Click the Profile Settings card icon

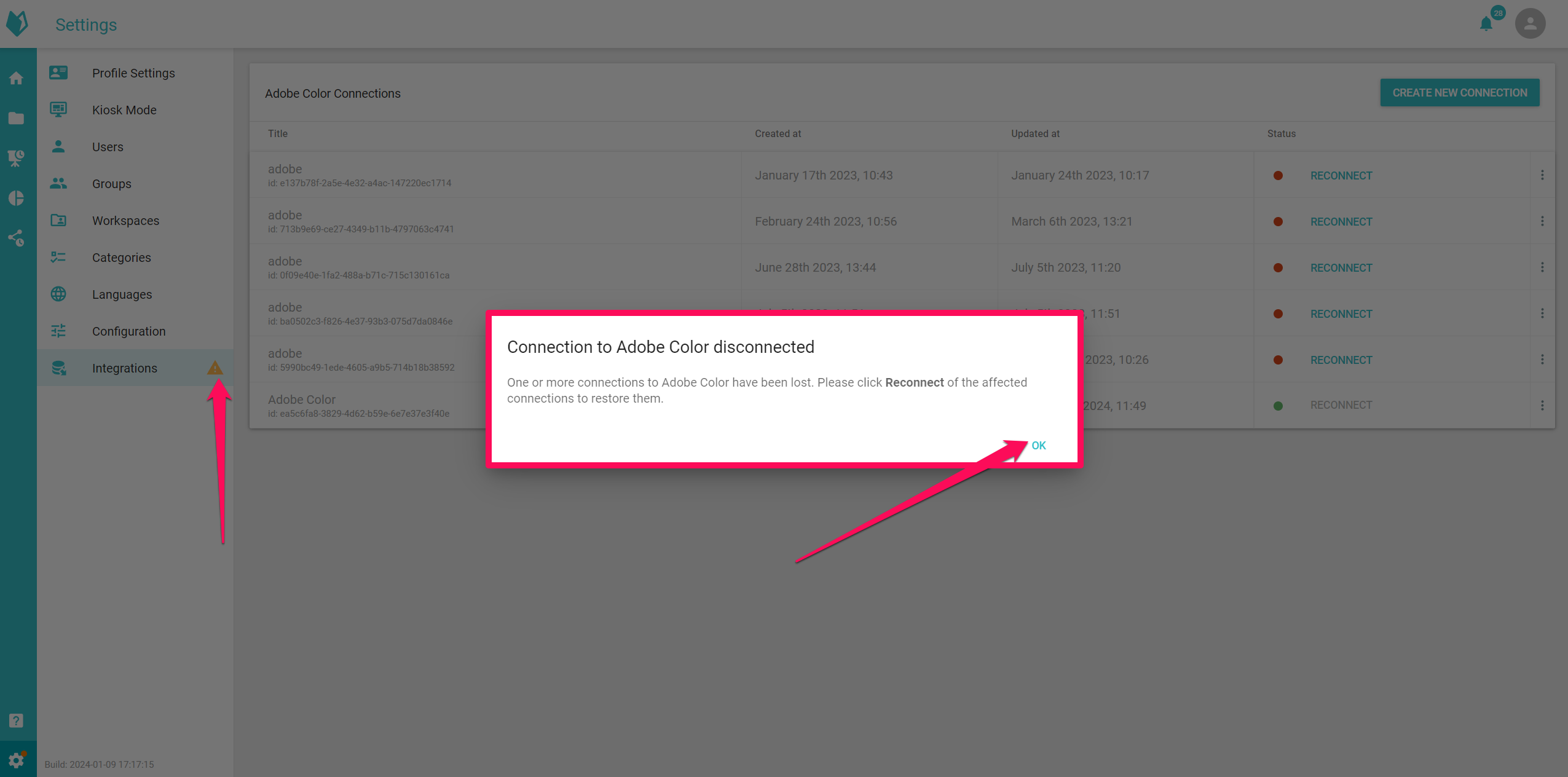tap(58, 73)
